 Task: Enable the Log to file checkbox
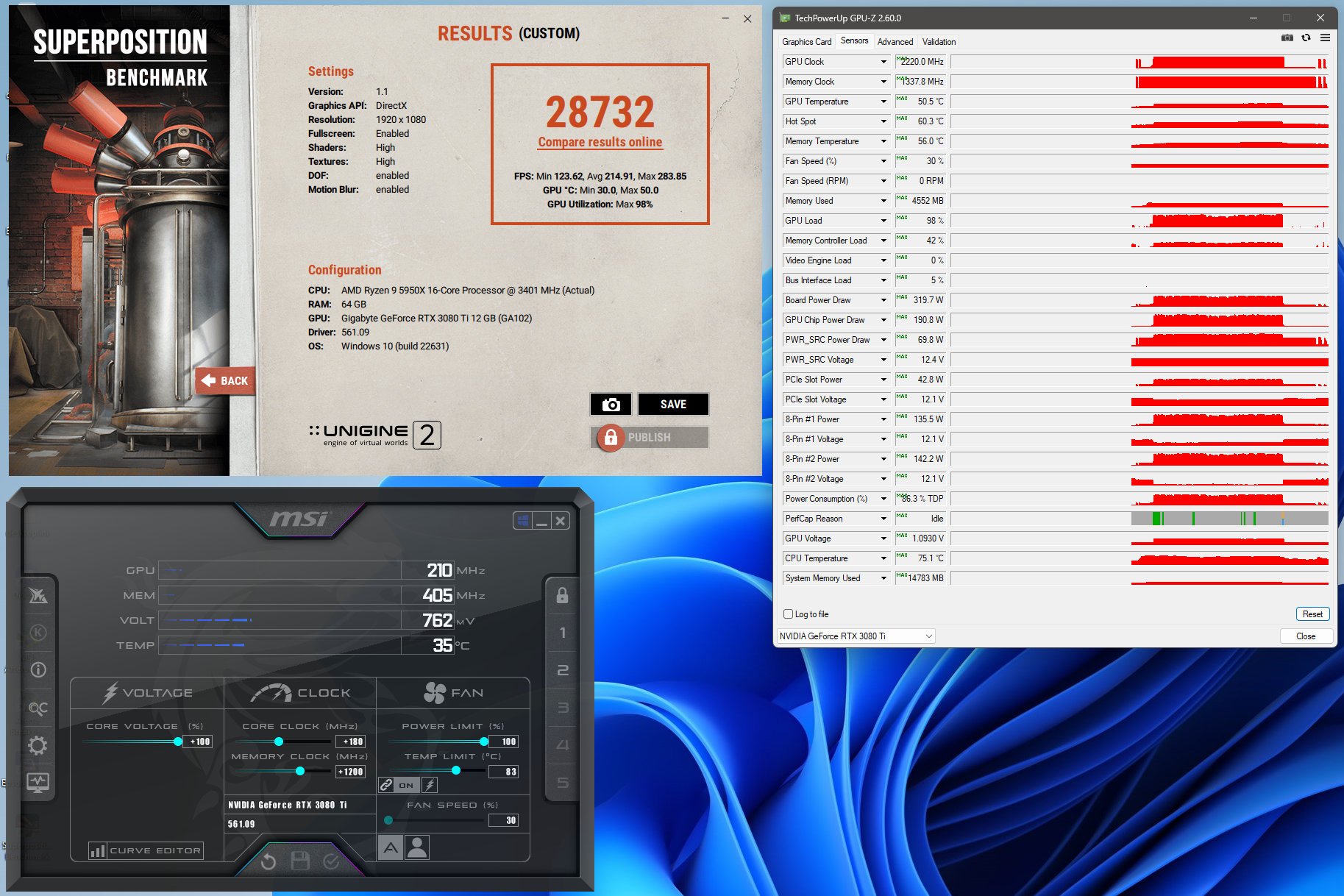pos(789,614)
